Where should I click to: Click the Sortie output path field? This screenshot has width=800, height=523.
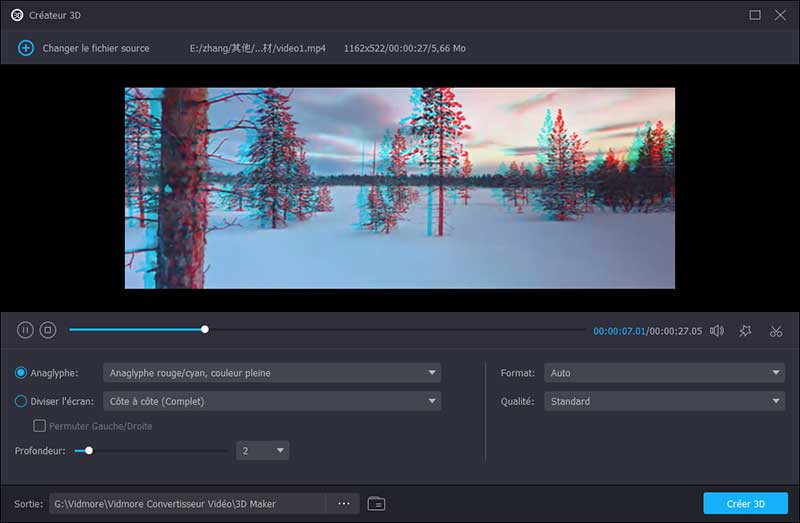click(188, 504)
